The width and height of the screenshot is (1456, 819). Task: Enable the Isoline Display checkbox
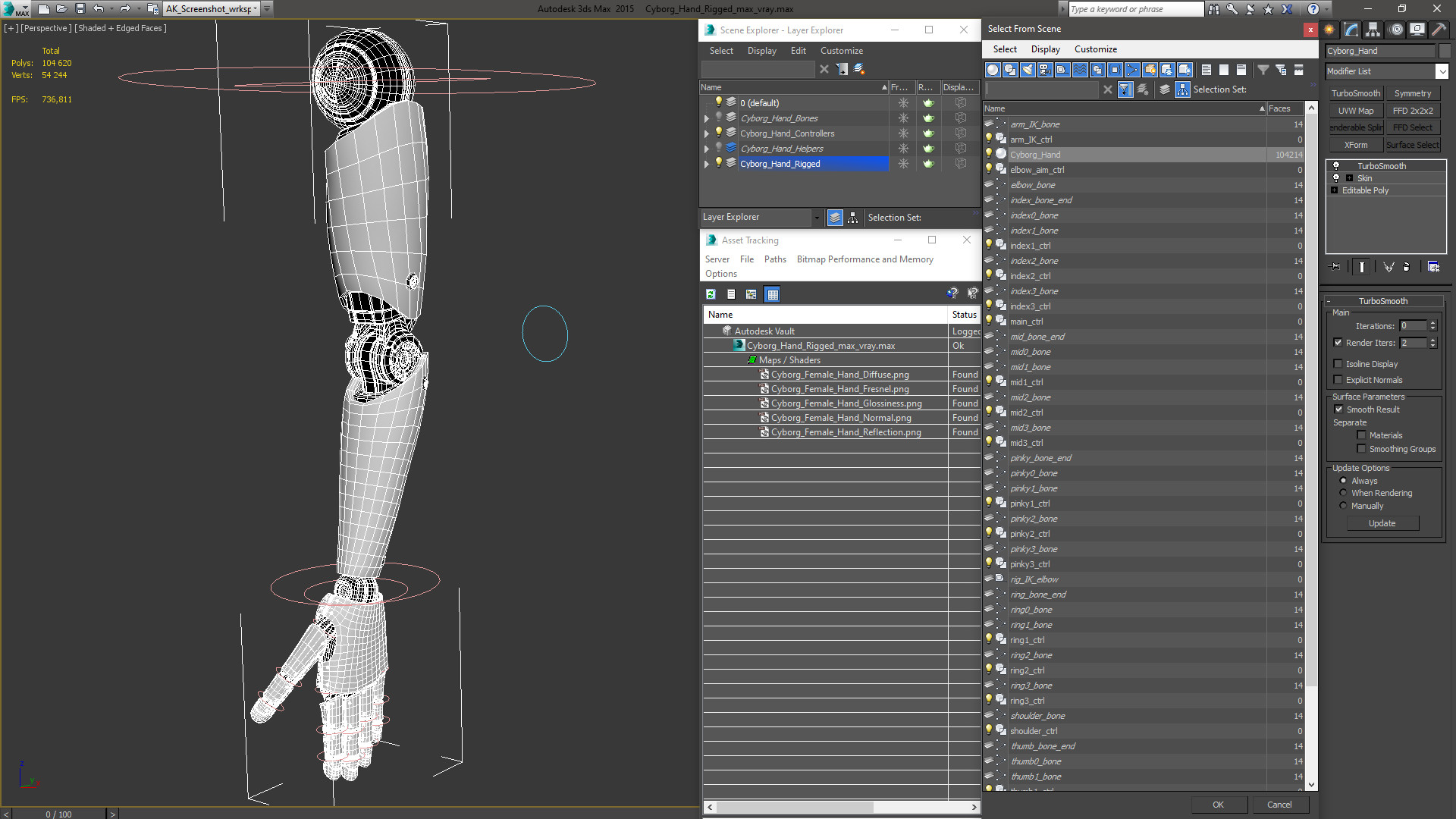pos(1338,364)
